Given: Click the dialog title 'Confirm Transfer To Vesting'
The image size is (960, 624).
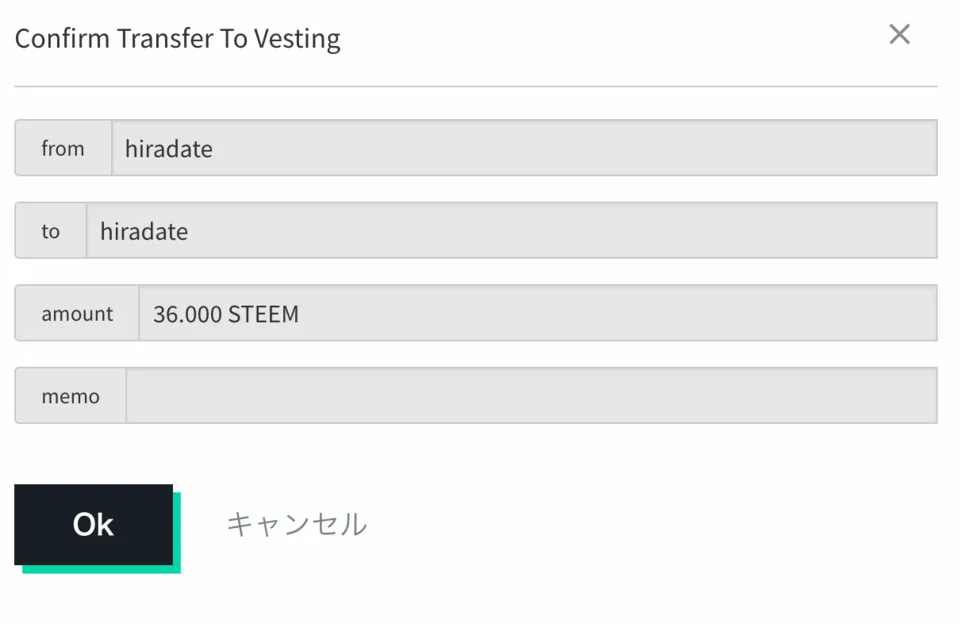Looking at the screenshot, I should 177,39.
